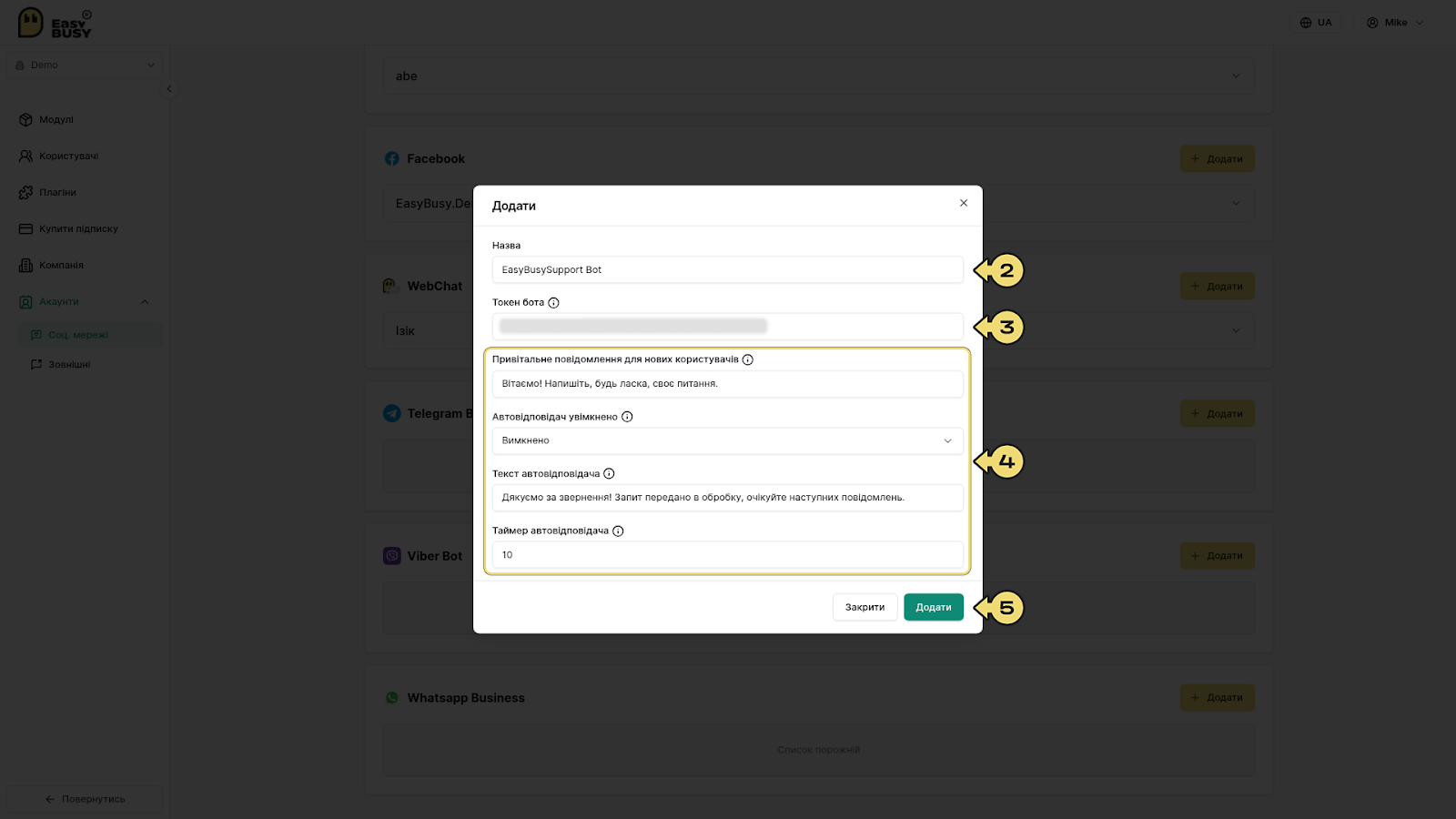Screen dimensions: 1456x819
Task: Expand the EasyBusy.De Facebook row
Action: pyautogui.click(x=819, y=203)
